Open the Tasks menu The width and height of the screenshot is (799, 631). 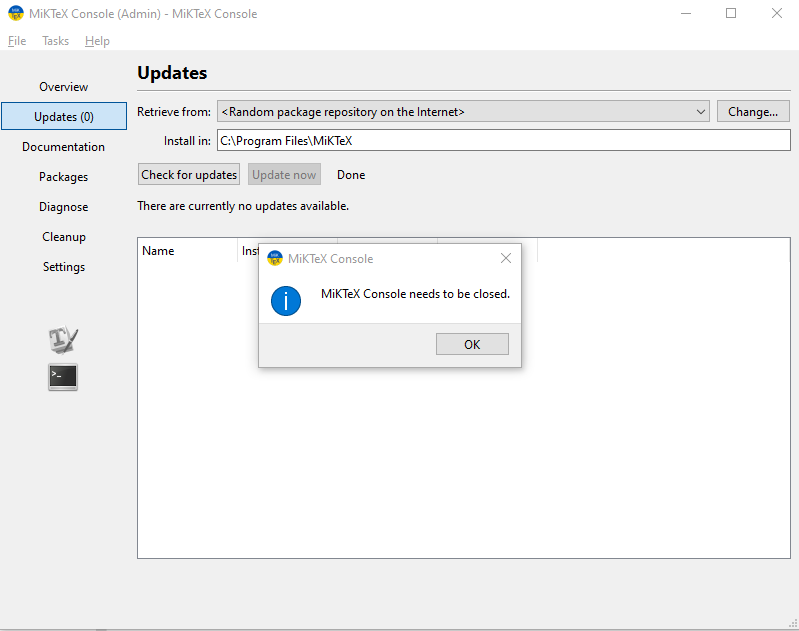(x=55, y=41)
